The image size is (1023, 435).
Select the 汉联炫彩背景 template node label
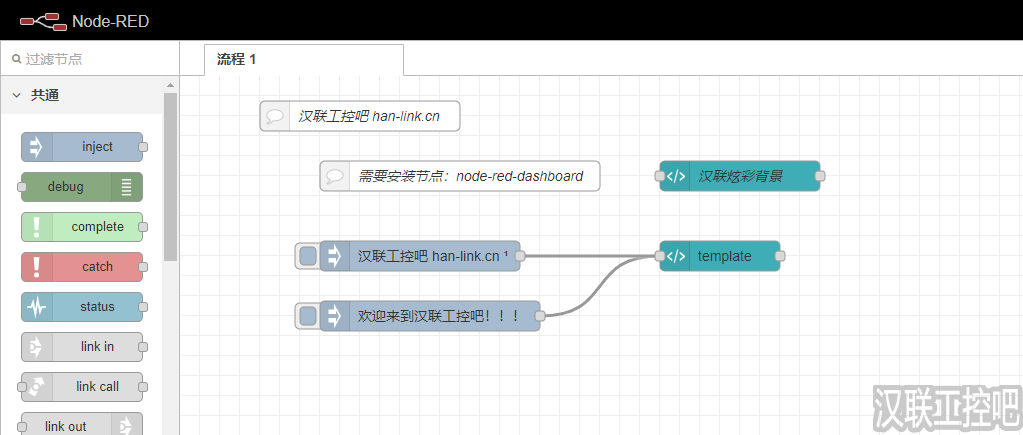(x=741, y=176)
